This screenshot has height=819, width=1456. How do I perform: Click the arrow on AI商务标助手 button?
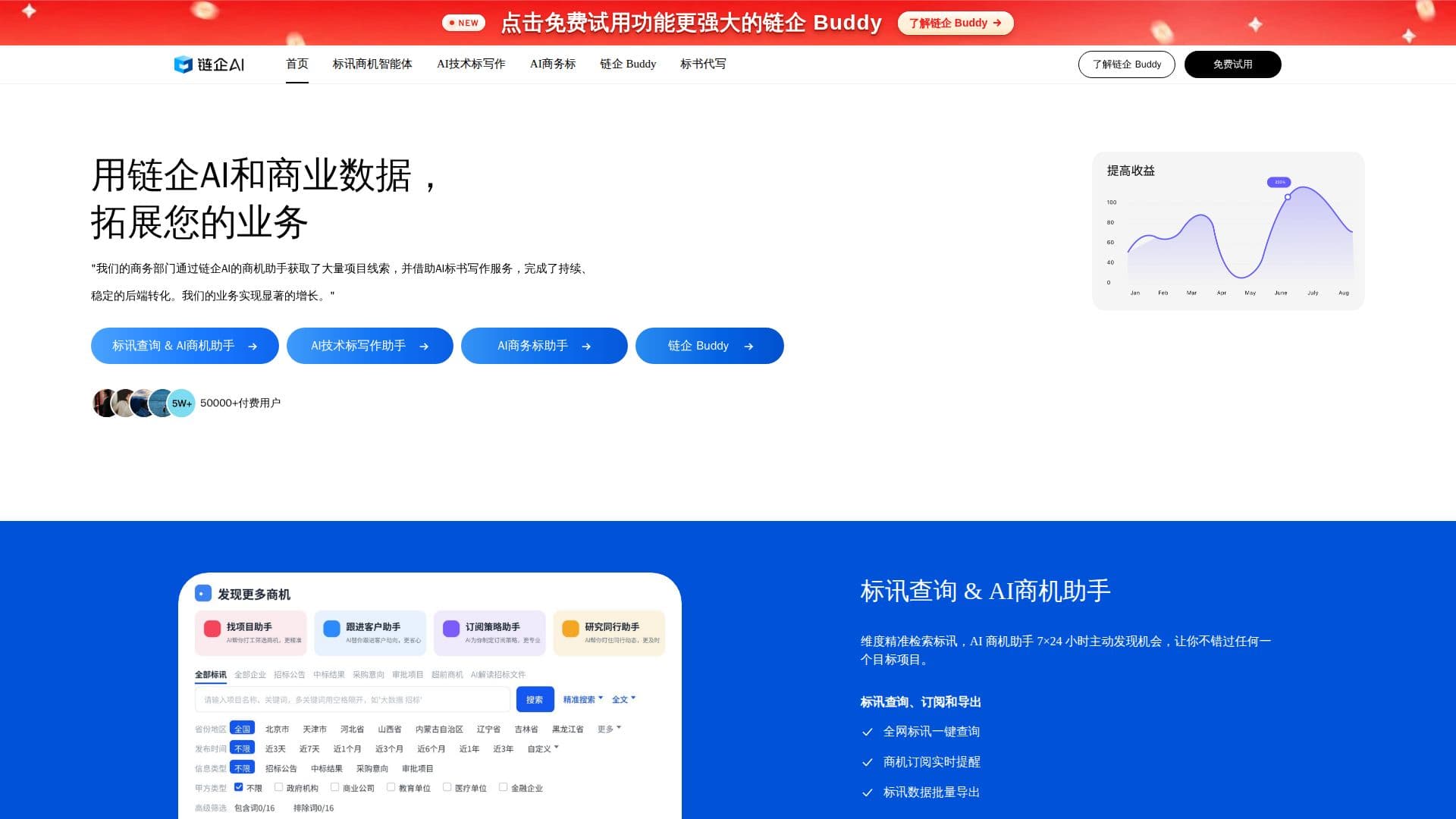[586, 347]
